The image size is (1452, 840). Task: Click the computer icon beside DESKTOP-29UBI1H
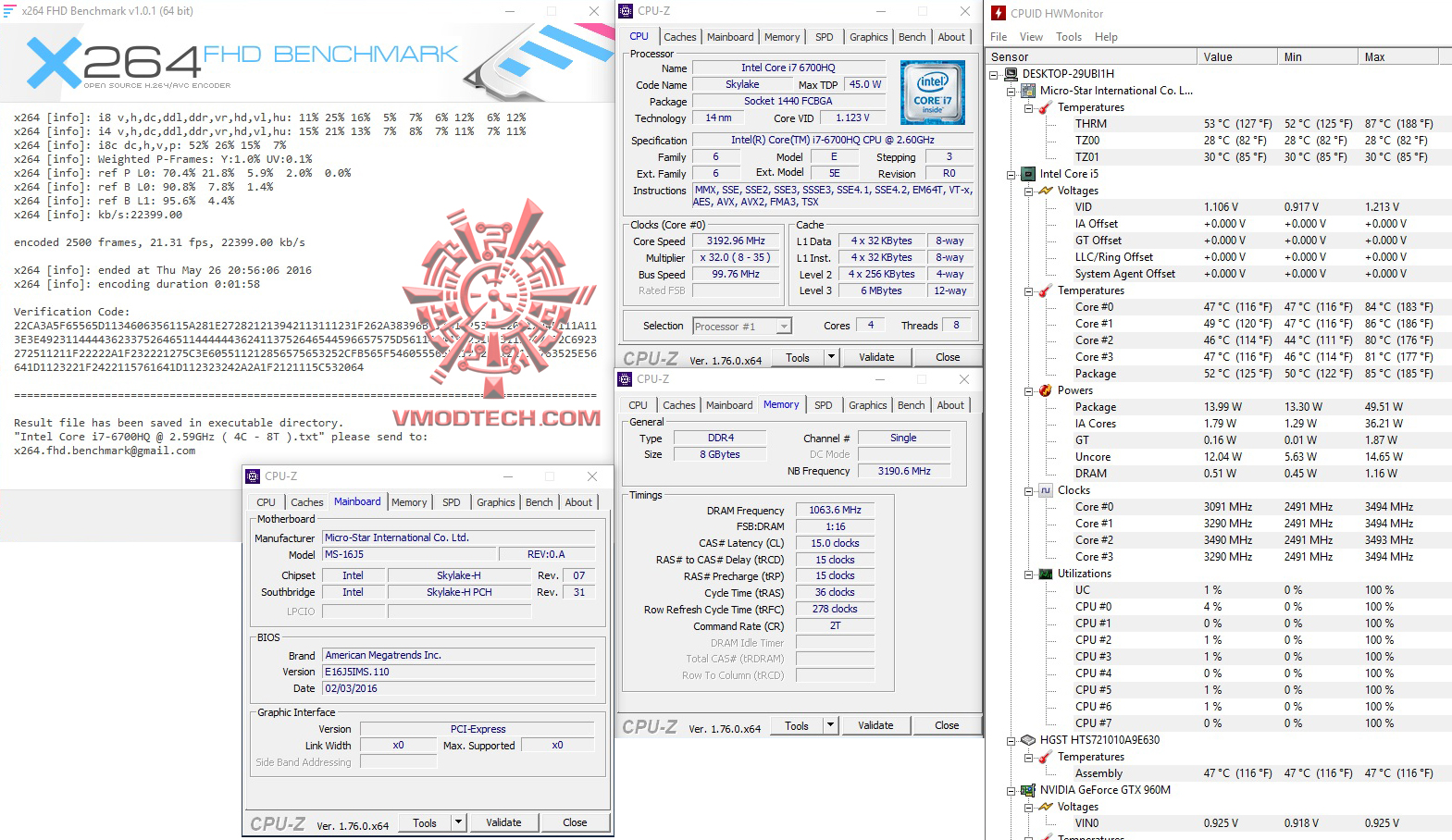(x=1010, y=74)
